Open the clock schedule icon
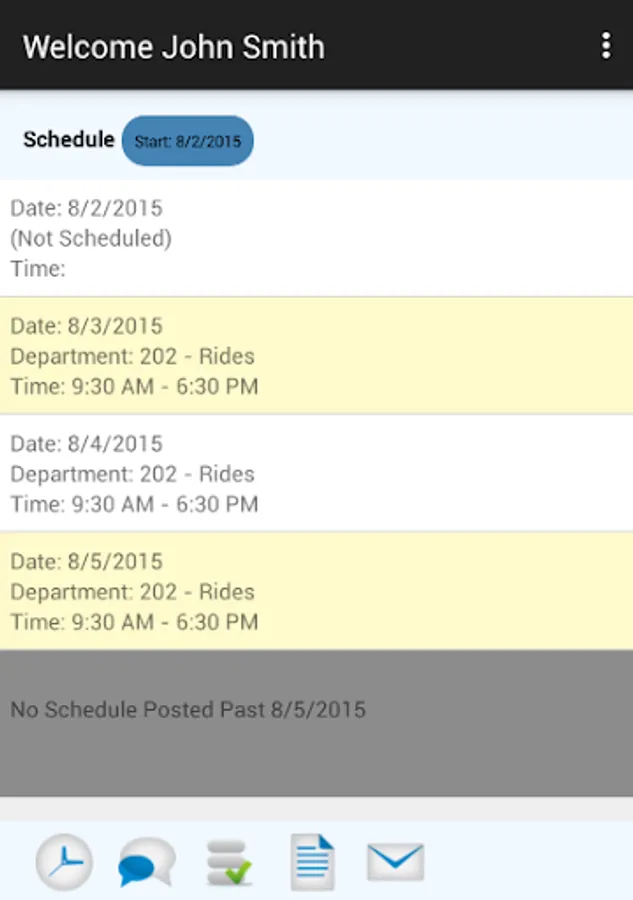633x900 pixels. pos(65,861)
